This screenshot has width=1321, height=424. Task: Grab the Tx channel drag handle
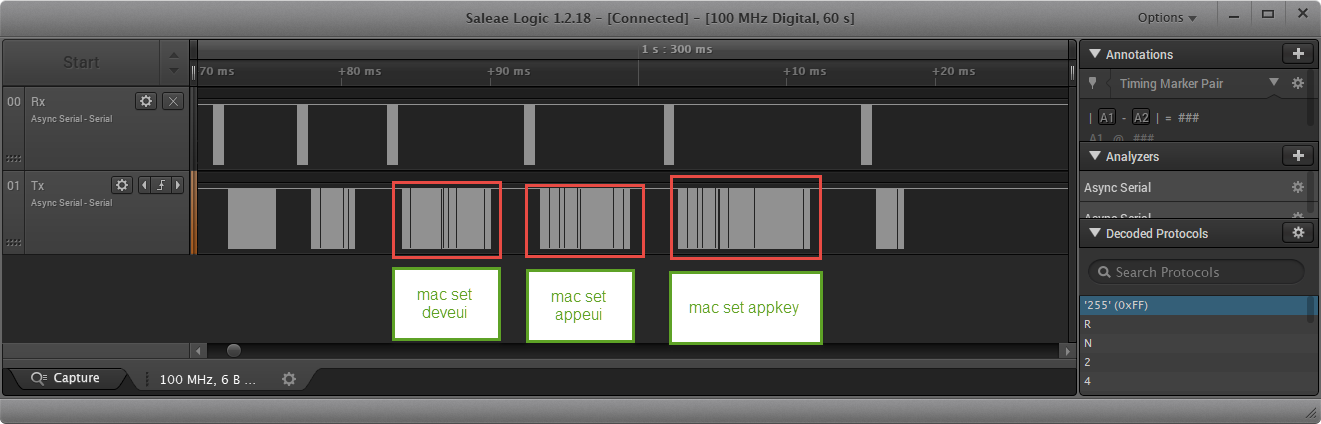coord(13,243)
